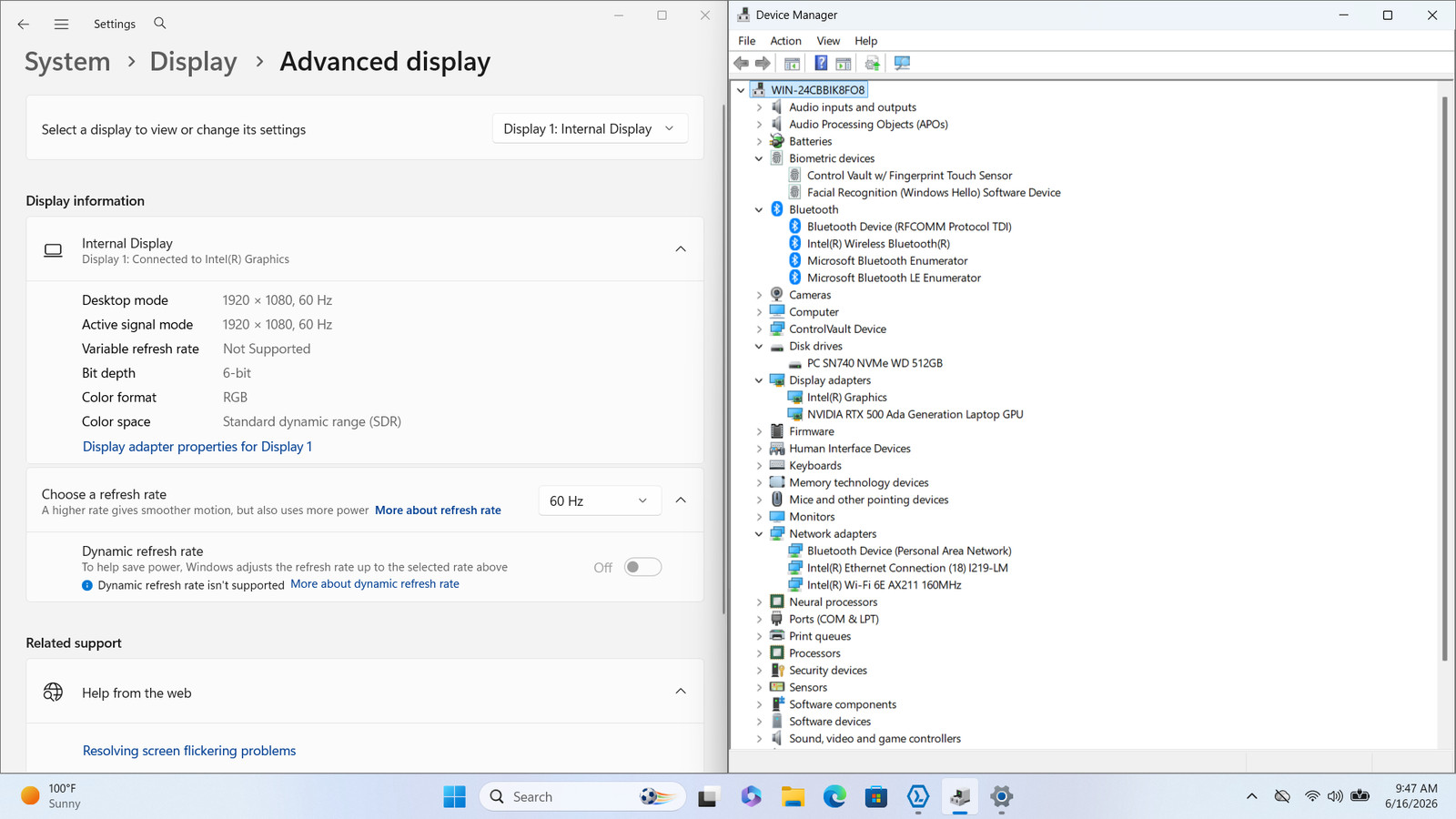Collapse the Biometric devices node

coord(759,158)
